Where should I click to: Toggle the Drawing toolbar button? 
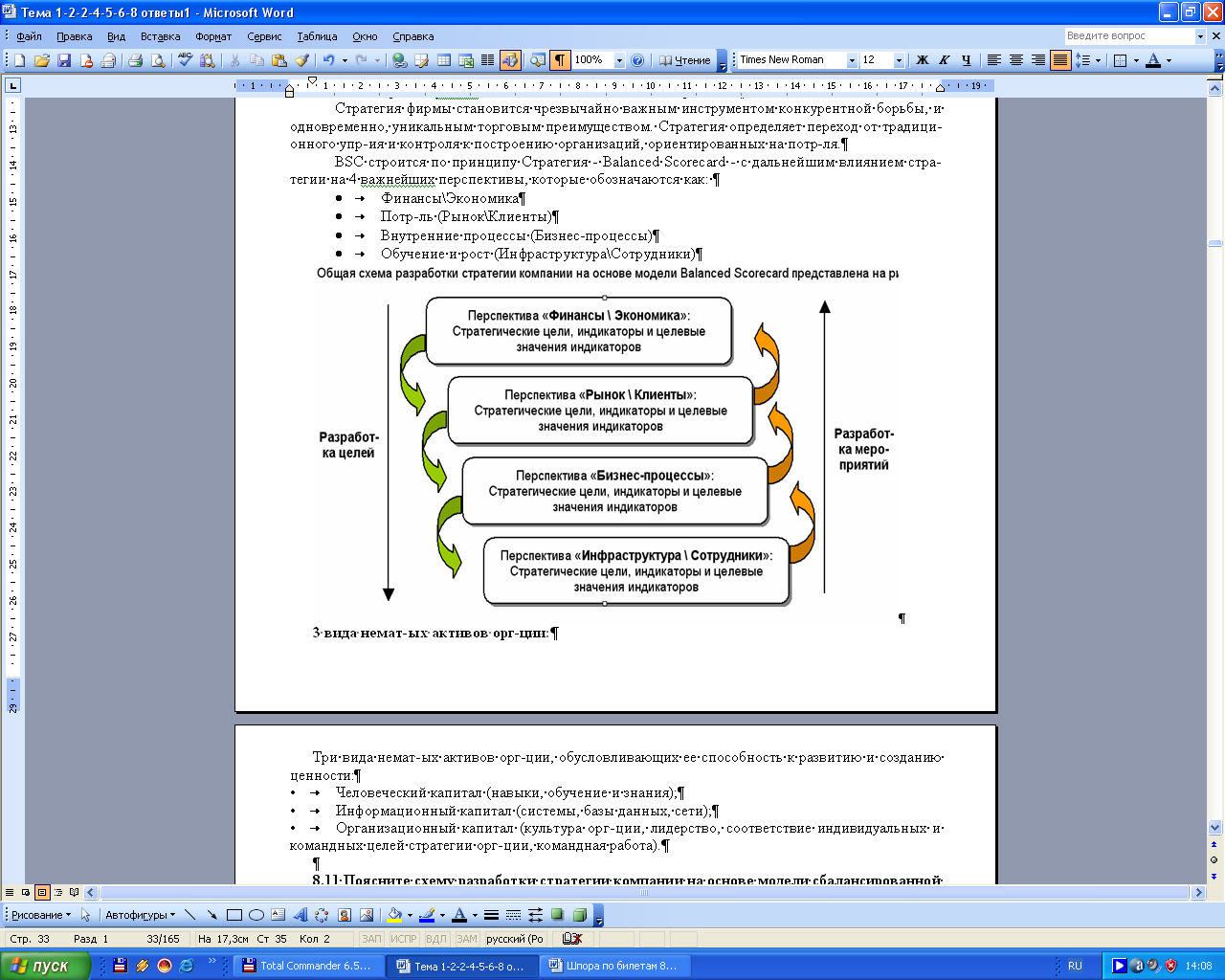510,60
